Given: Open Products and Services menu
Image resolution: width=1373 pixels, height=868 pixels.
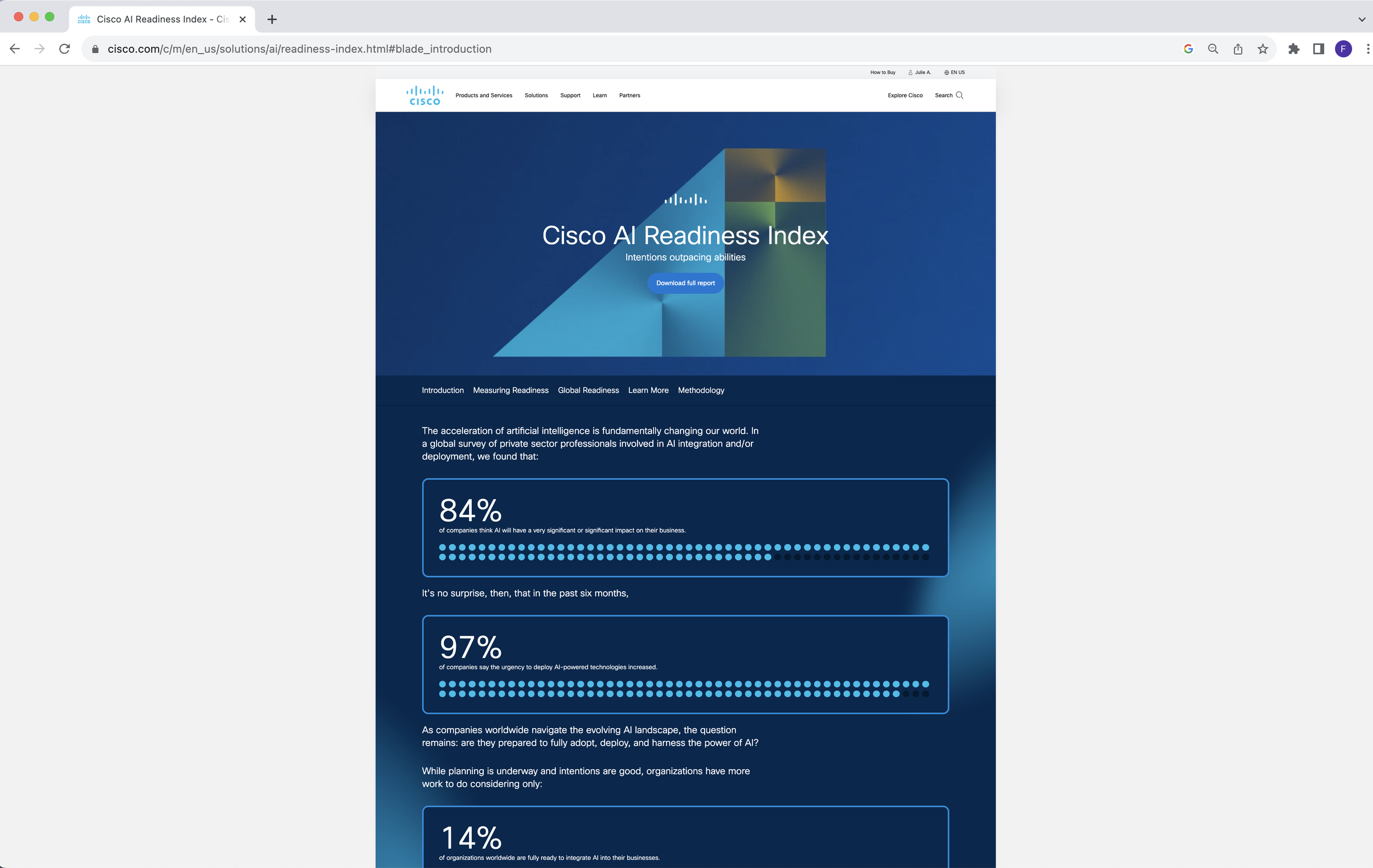Looking at the screenshot, I should click(x=483, y=95).
